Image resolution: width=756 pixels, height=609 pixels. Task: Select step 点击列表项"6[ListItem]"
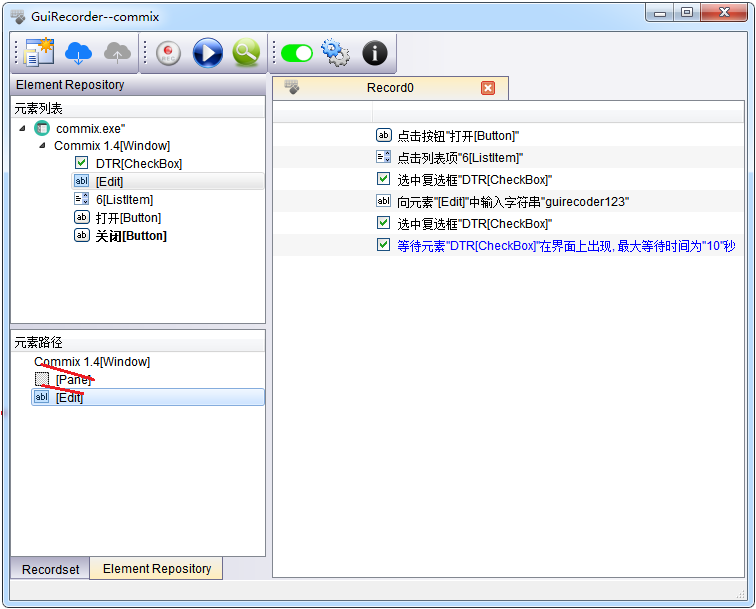tap(460, 158)
